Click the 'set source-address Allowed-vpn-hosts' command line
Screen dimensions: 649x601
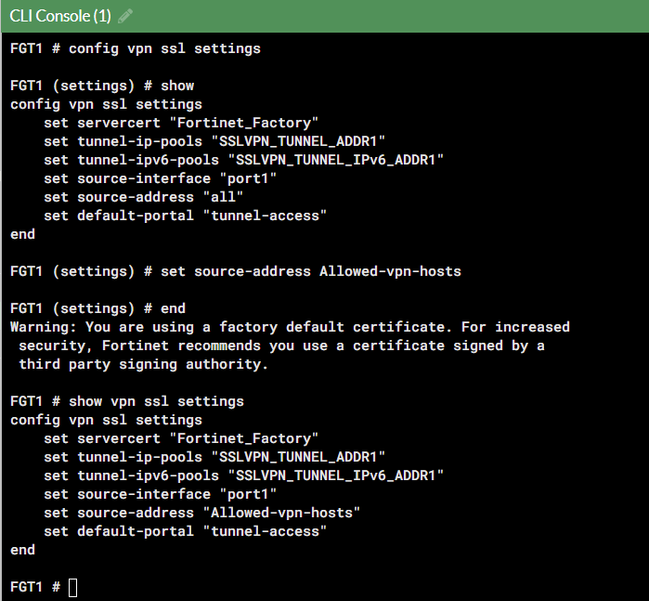(x=235, y=271)
